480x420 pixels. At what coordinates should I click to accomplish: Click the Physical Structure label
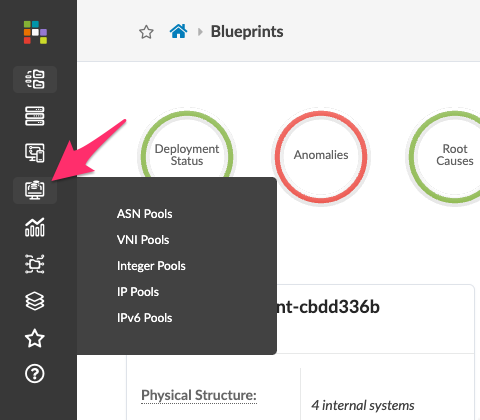click(199, 395)
